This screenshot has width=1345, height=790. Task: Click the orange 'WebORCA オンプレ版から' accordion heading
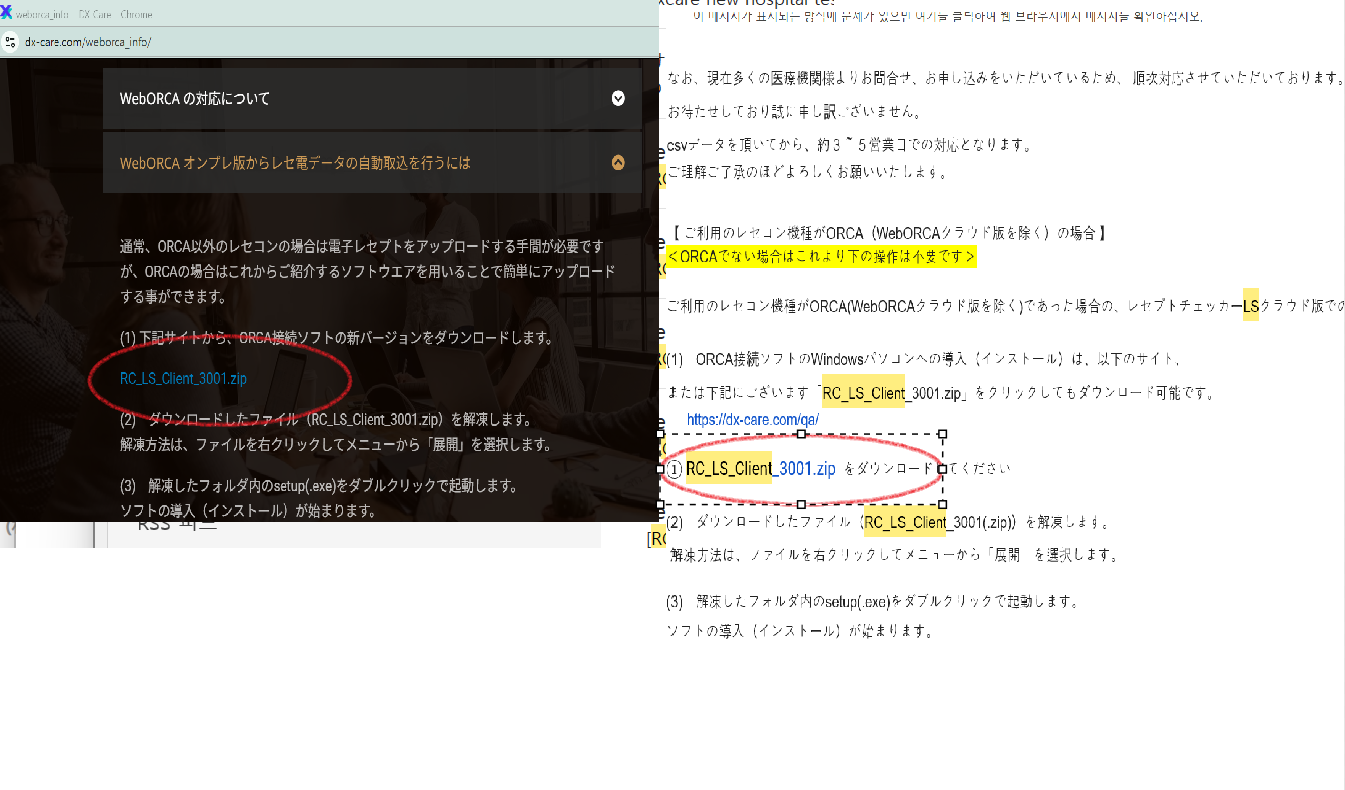372,162
